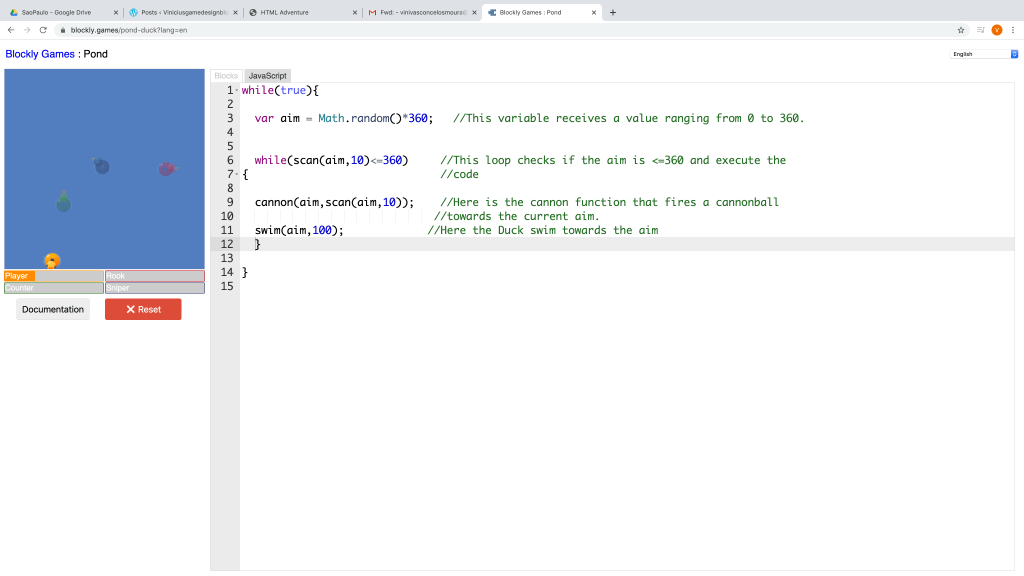Click the dark blue duck in pond
This screenshot has width=1024, height=576.
coord(101,167)
